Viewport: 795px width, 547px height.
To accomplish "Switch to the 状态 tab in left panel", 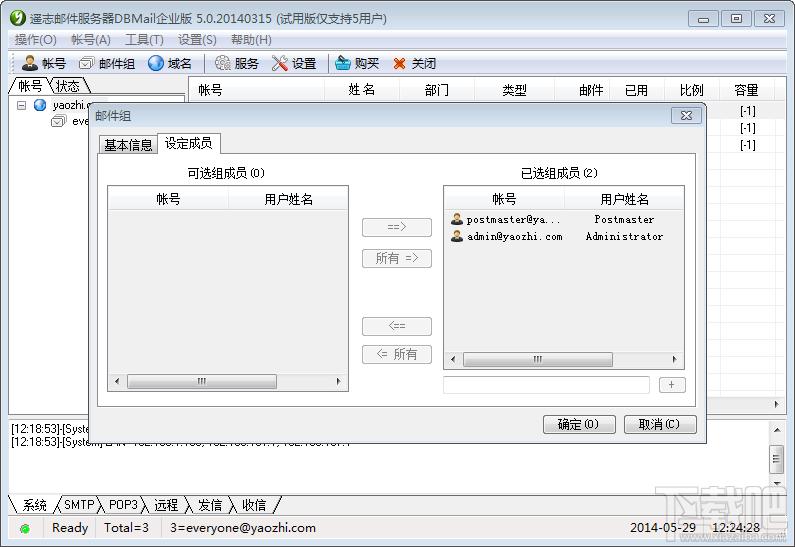I will tap(68, 86).
